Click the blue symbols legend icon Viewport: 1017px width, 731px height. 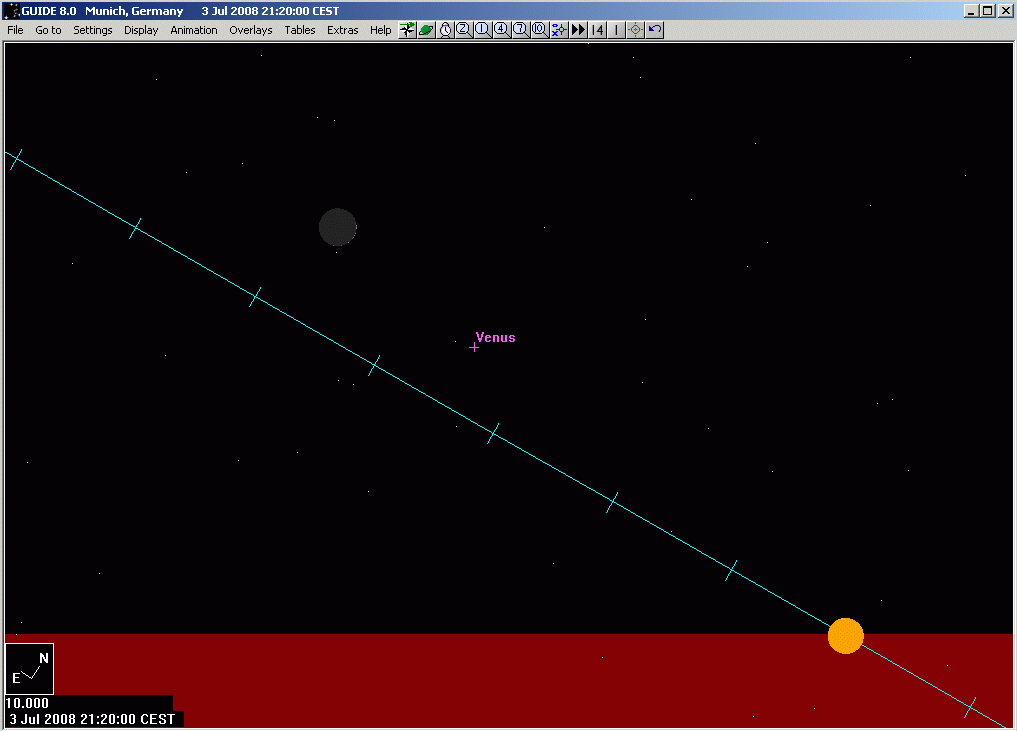point(558,30)
